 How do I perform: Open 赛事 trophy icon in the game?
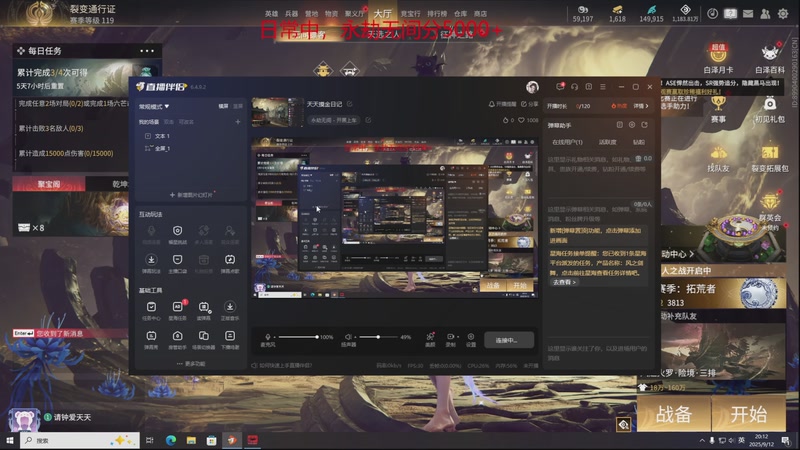point(718,109)
